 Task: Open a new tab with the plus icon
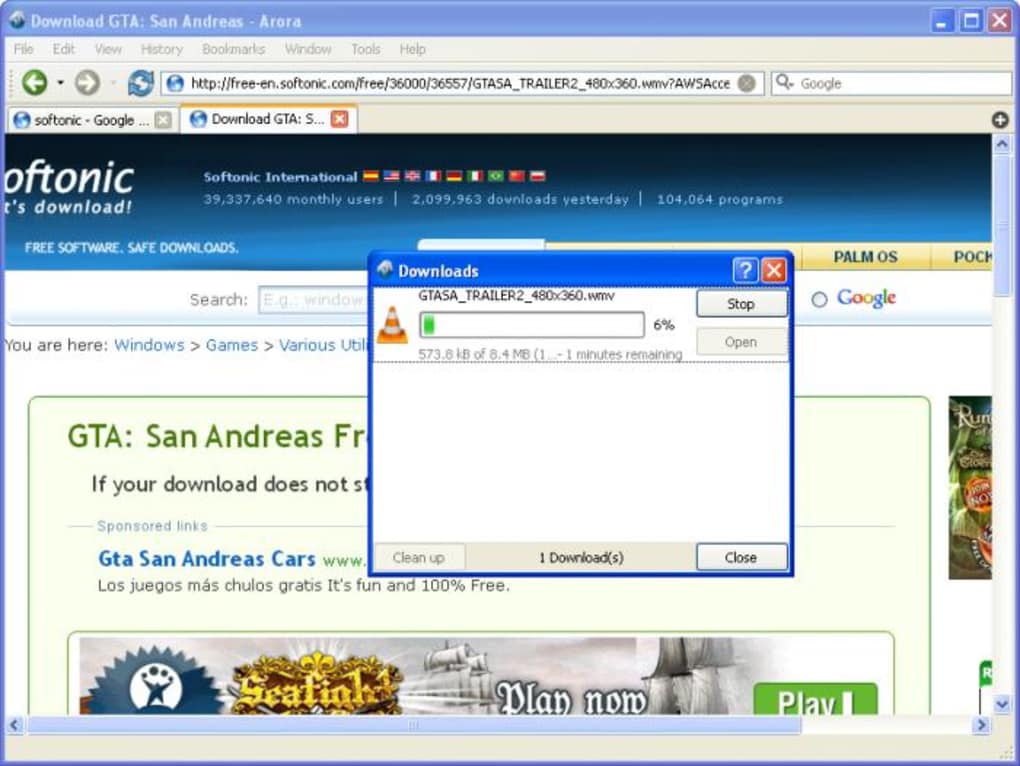tap(1000, 120)
